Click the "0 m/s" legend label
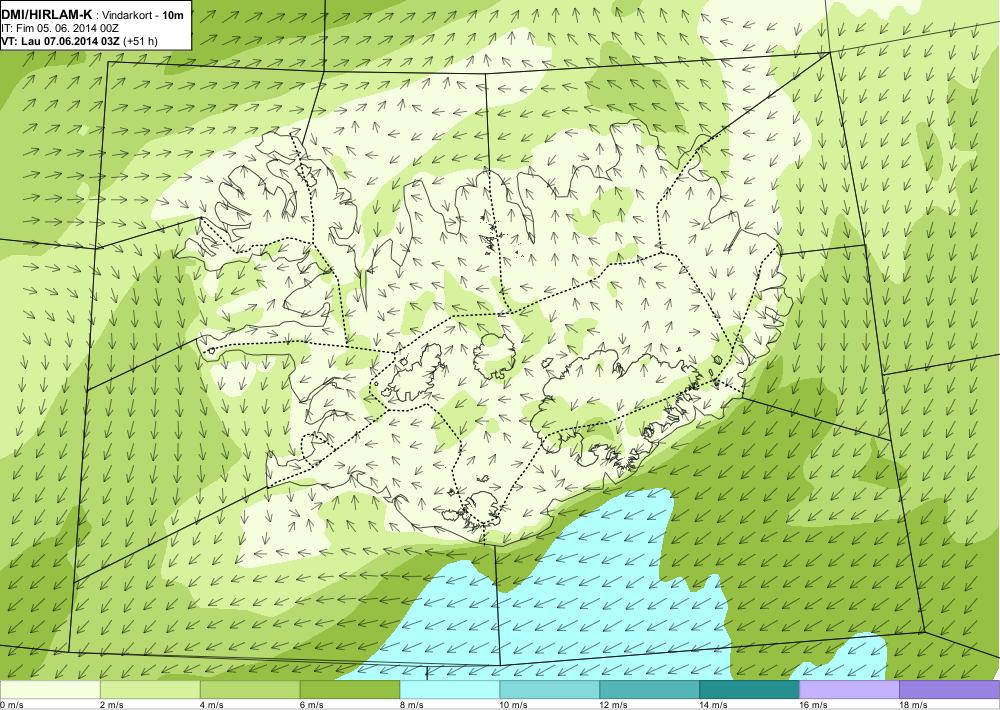 click(x=12, y=705)
